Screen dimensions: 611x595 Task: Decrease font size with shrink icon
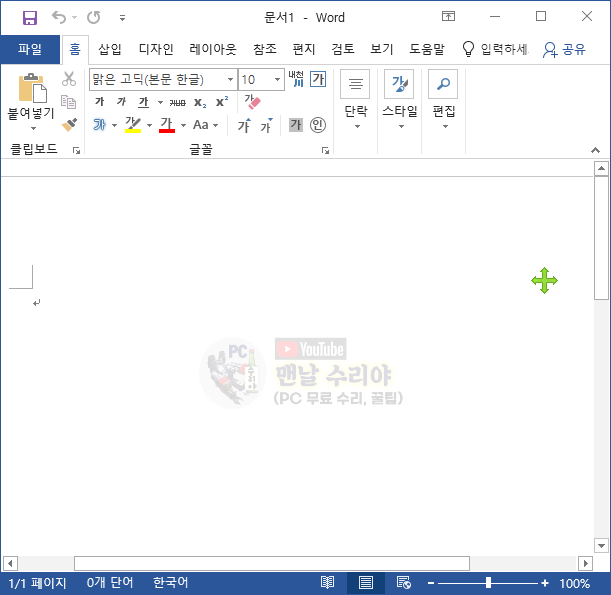267,125
